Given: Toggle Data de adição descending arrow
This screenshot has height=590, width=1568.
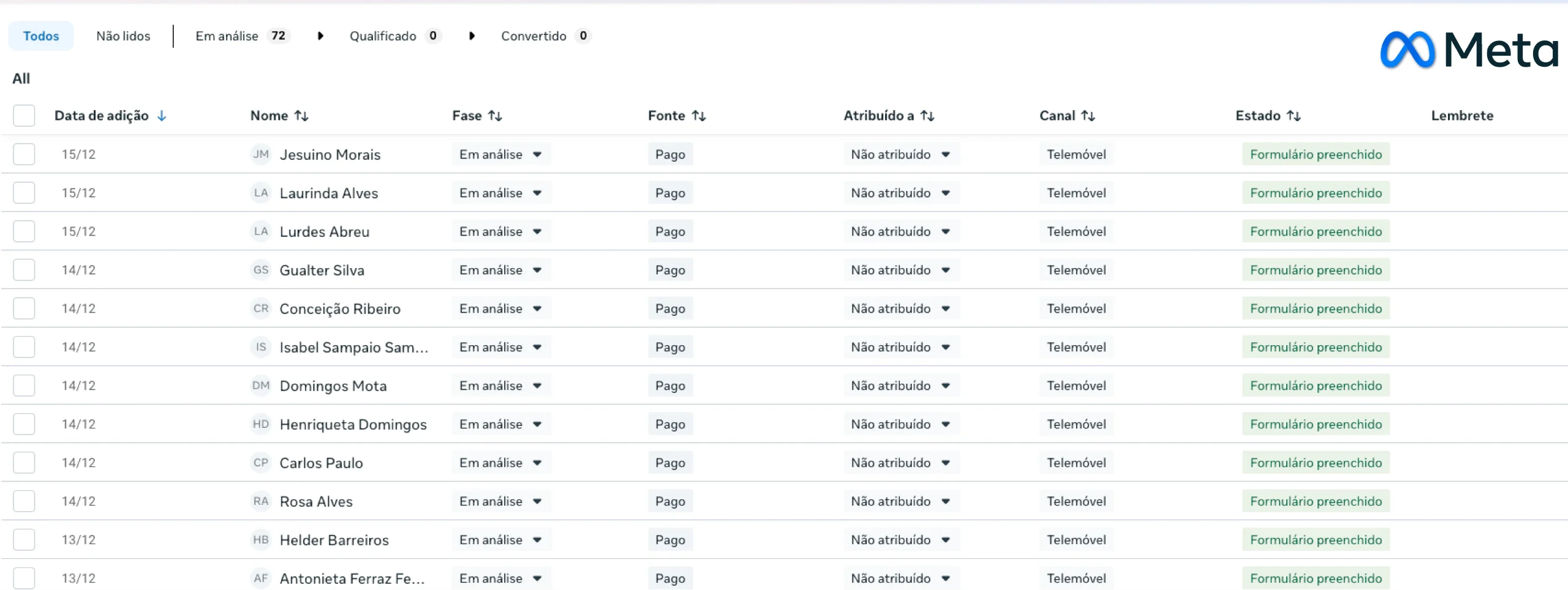Looking at the screenshot, I should pyautogui.click(x=162, y=116).
